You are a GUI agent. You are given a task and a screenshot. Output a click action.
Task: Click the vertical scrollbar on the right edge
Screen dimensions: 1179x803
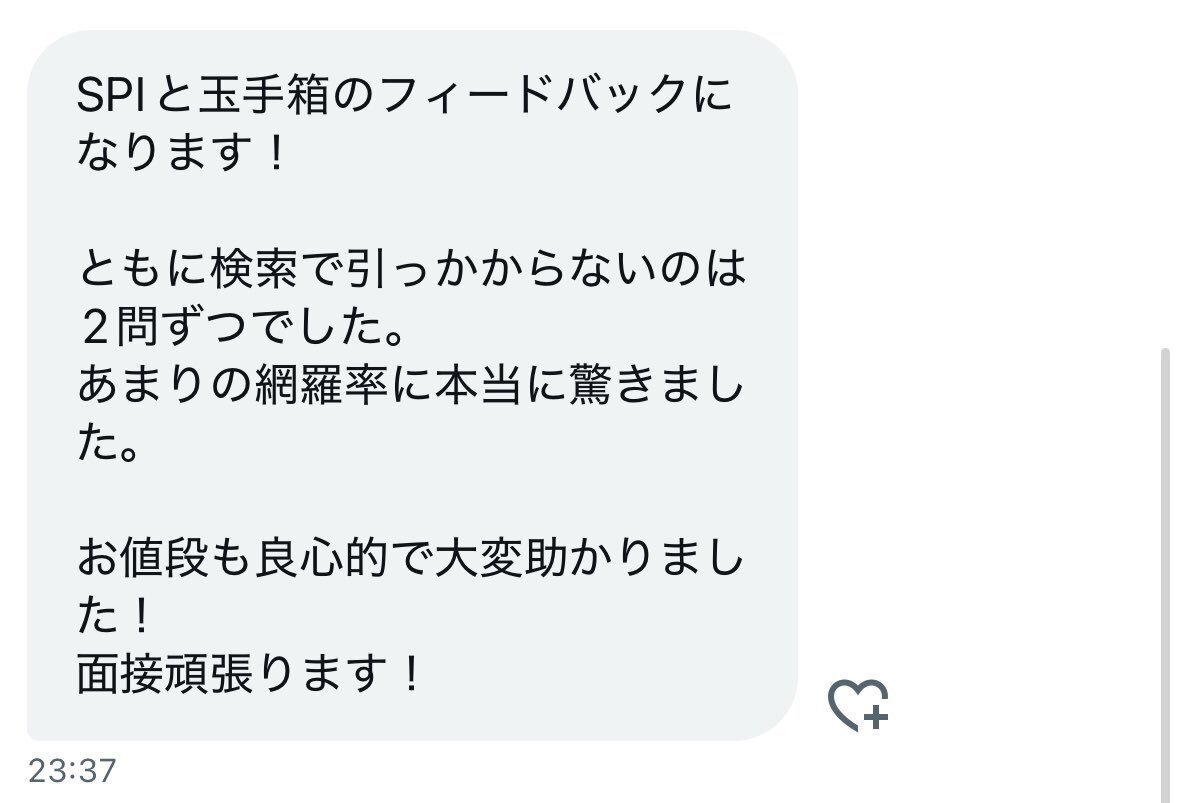pos(1165,574)
